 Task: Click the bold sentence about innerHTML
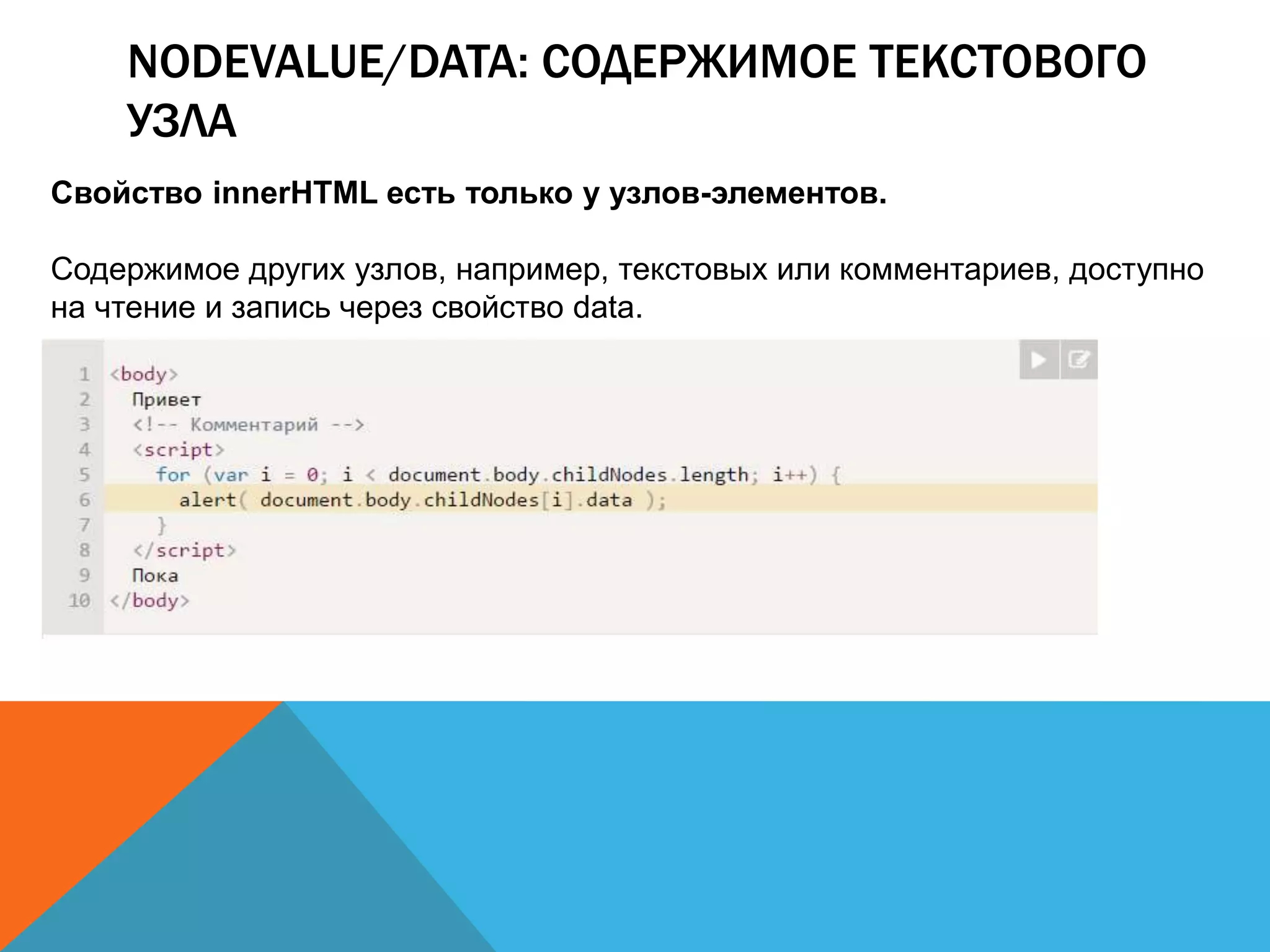coord(469,193)
